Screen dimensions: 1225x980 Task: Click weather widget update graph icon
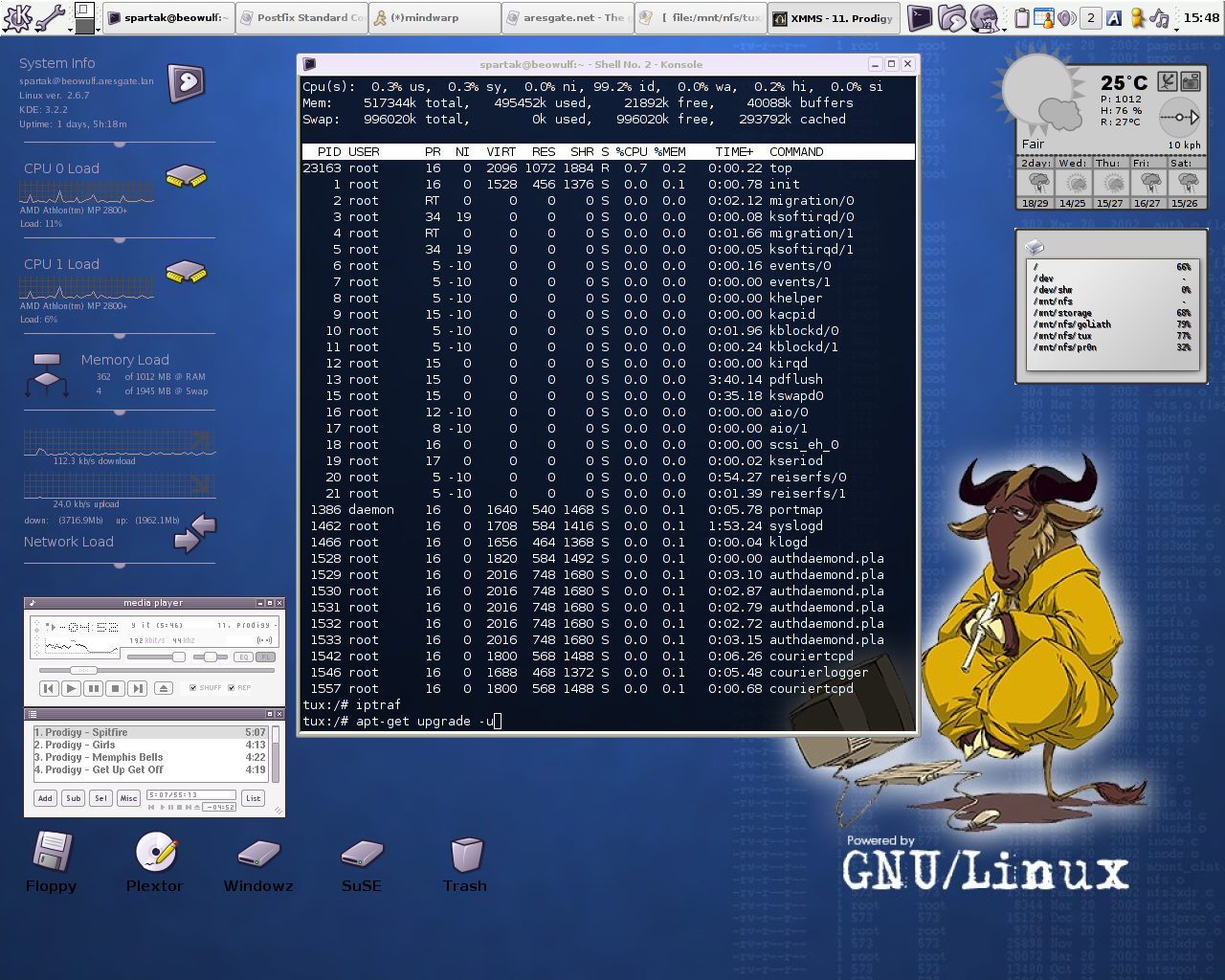pyautogui.click(x=1167, y=81)
